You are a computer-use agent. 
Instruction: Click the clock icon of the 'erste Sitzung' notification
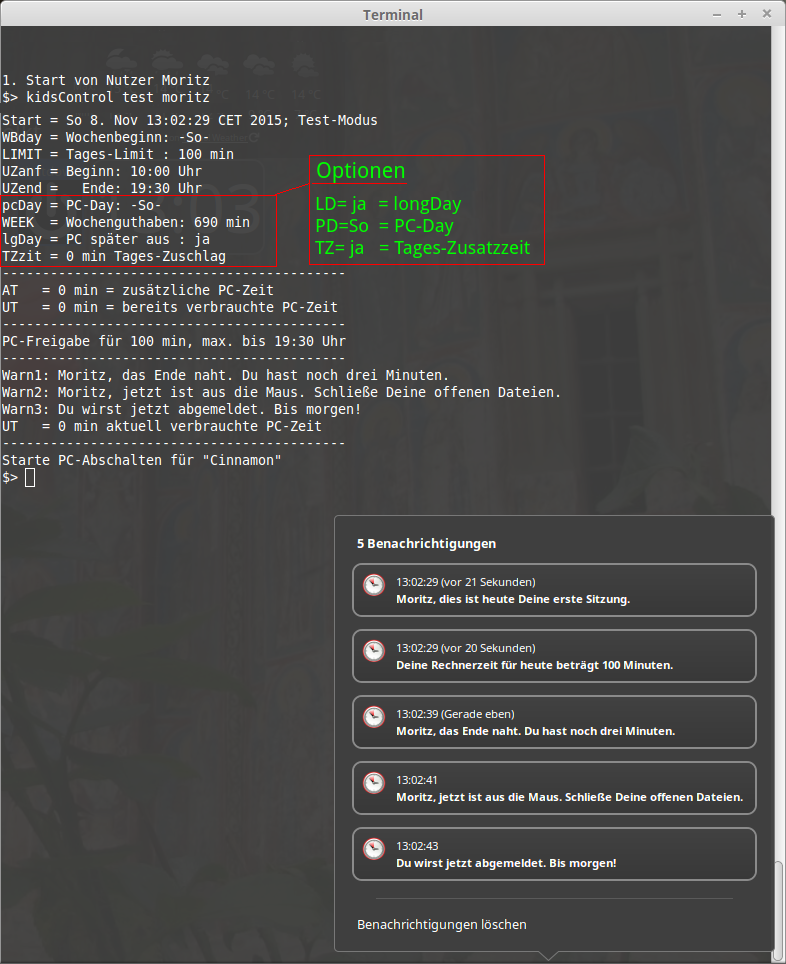click(x=374, y=585)
